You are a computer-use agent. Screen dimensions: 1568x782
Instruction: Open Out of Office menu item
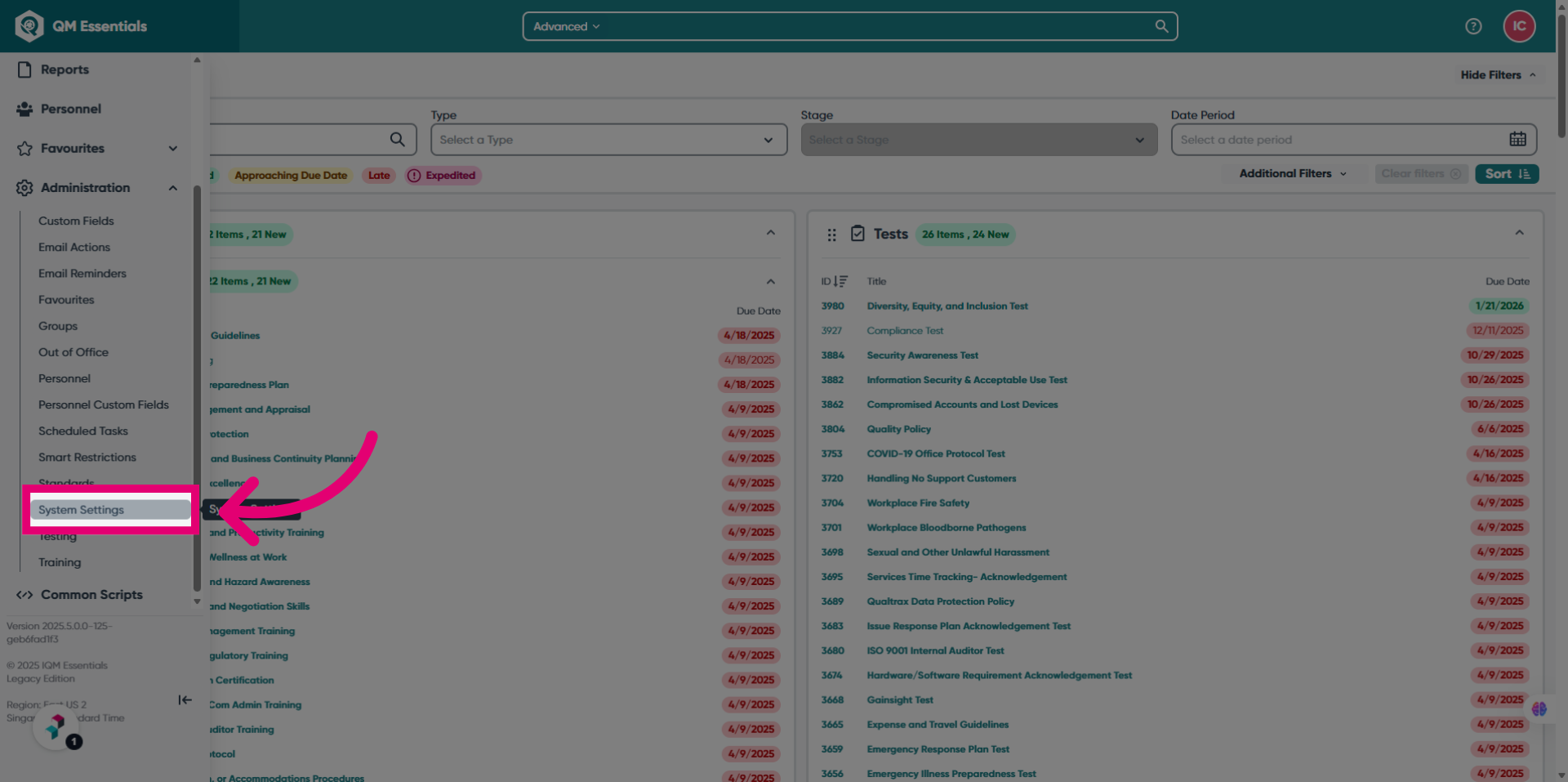(x=73, y=352)
